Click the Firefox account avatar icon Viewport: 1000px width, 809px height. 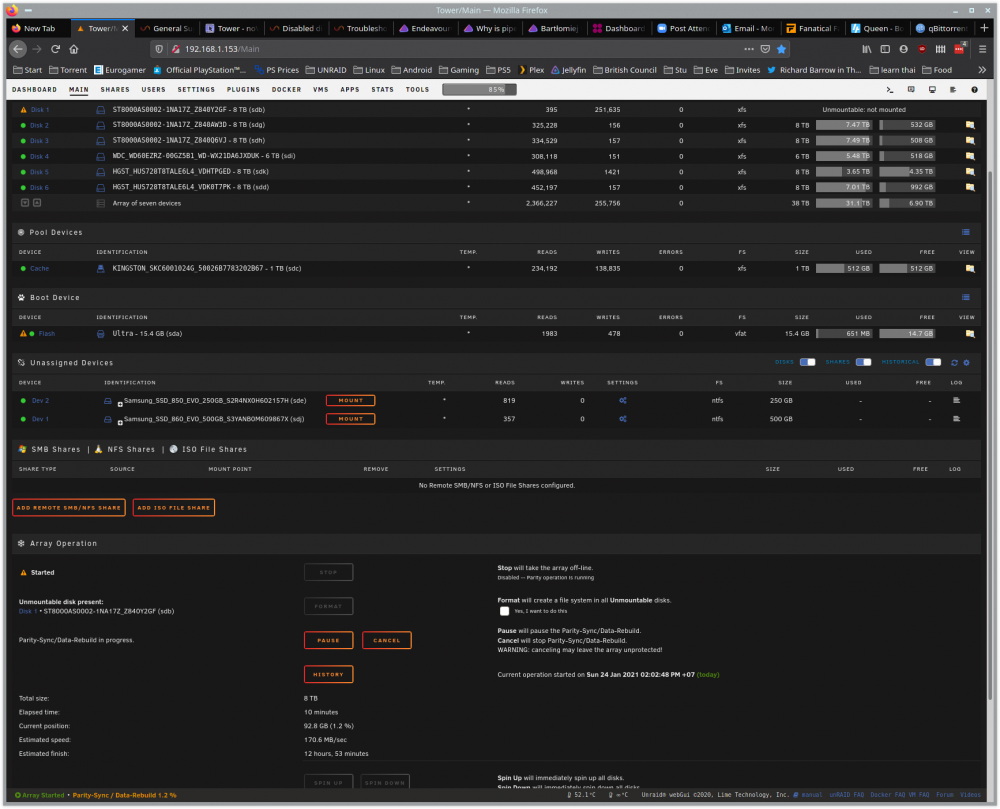pos(904,49)
